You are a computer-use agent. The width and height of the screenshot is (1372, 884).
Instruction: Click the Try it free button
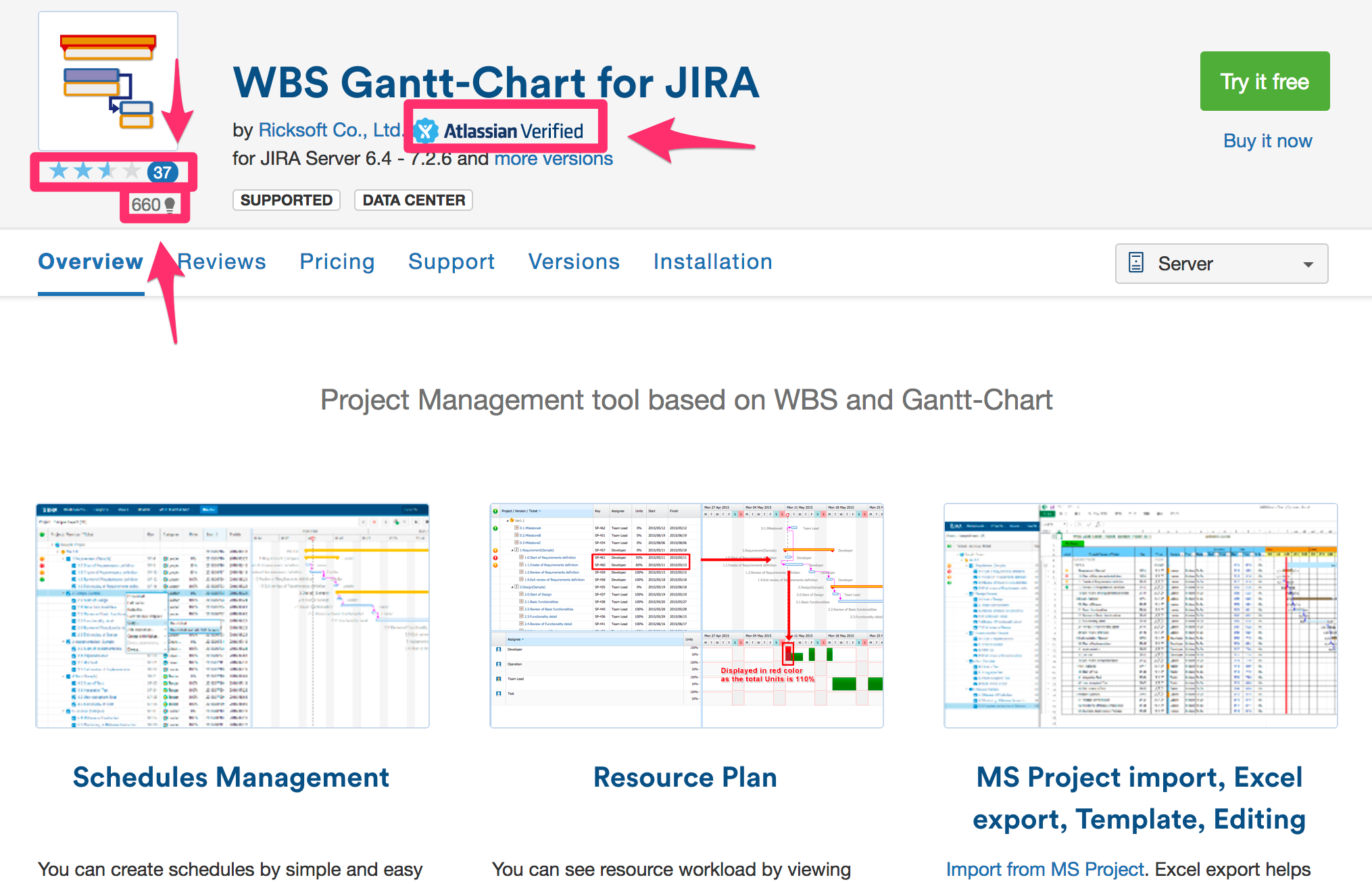point(1265,81)
